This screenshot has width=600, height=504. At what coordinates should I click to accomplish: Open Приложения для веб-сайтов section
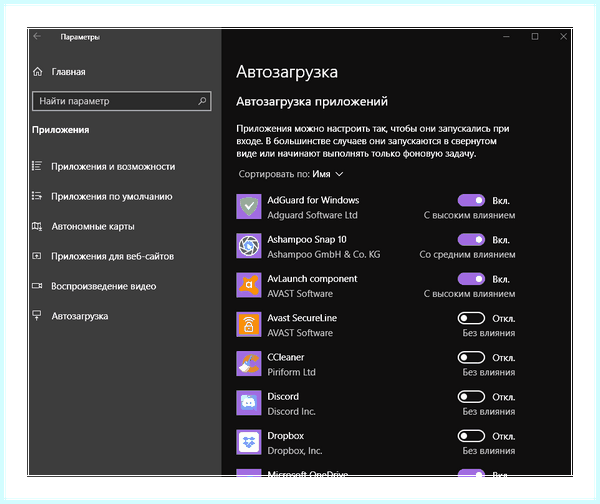click(112, 256)
